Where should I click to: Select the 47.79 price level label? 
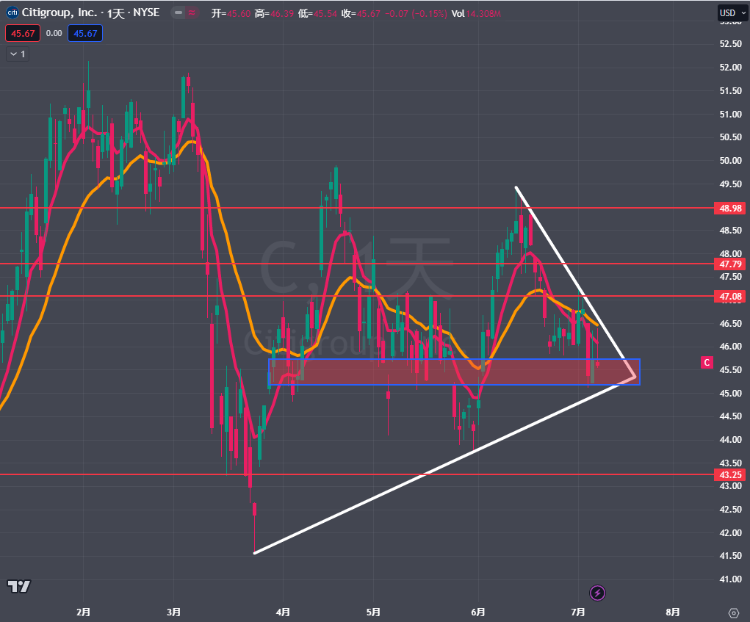click(x=729, y=264)
